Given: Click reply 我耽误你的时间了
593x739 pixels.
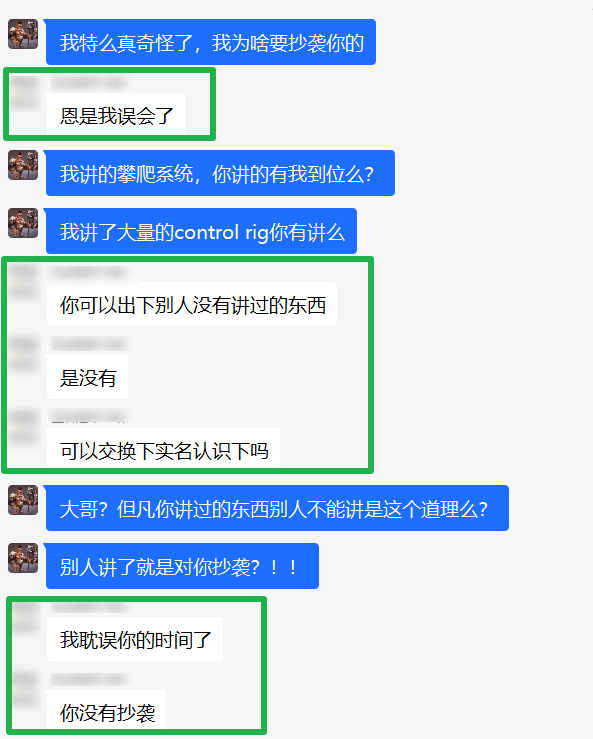Looking at the screenshot, I should pos(135,639).
